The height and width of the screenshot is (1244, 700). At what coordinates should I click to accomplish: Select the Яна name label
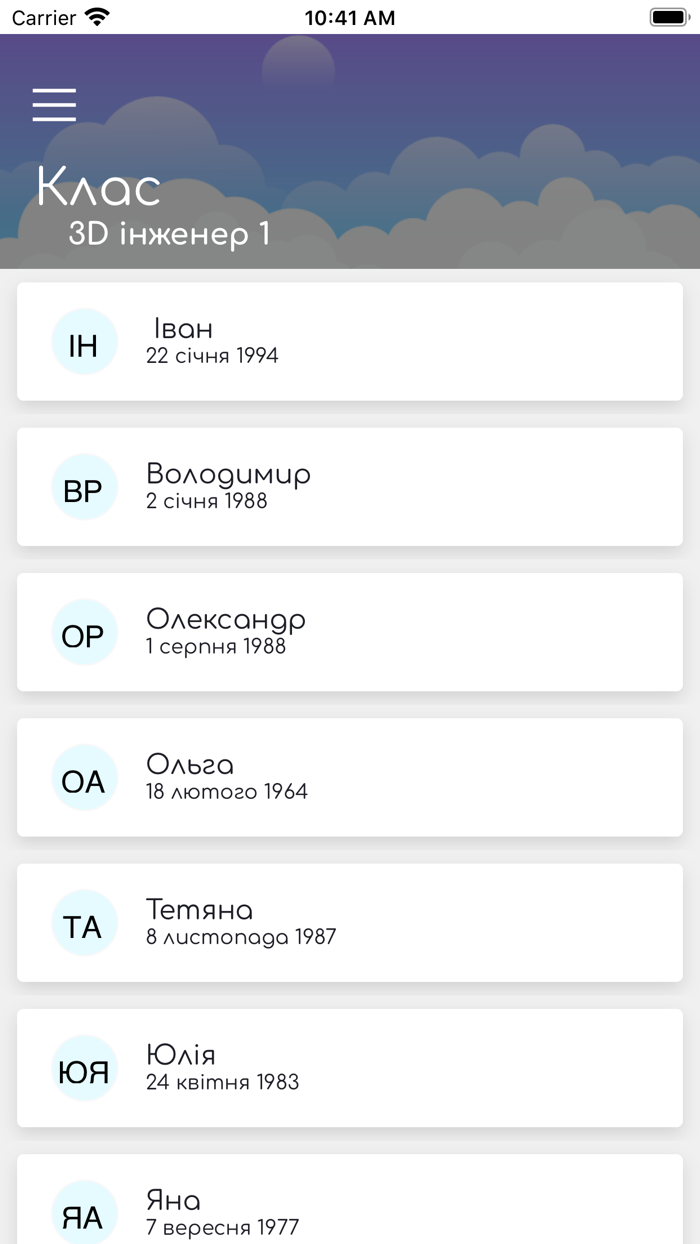tap(173, 1200)
